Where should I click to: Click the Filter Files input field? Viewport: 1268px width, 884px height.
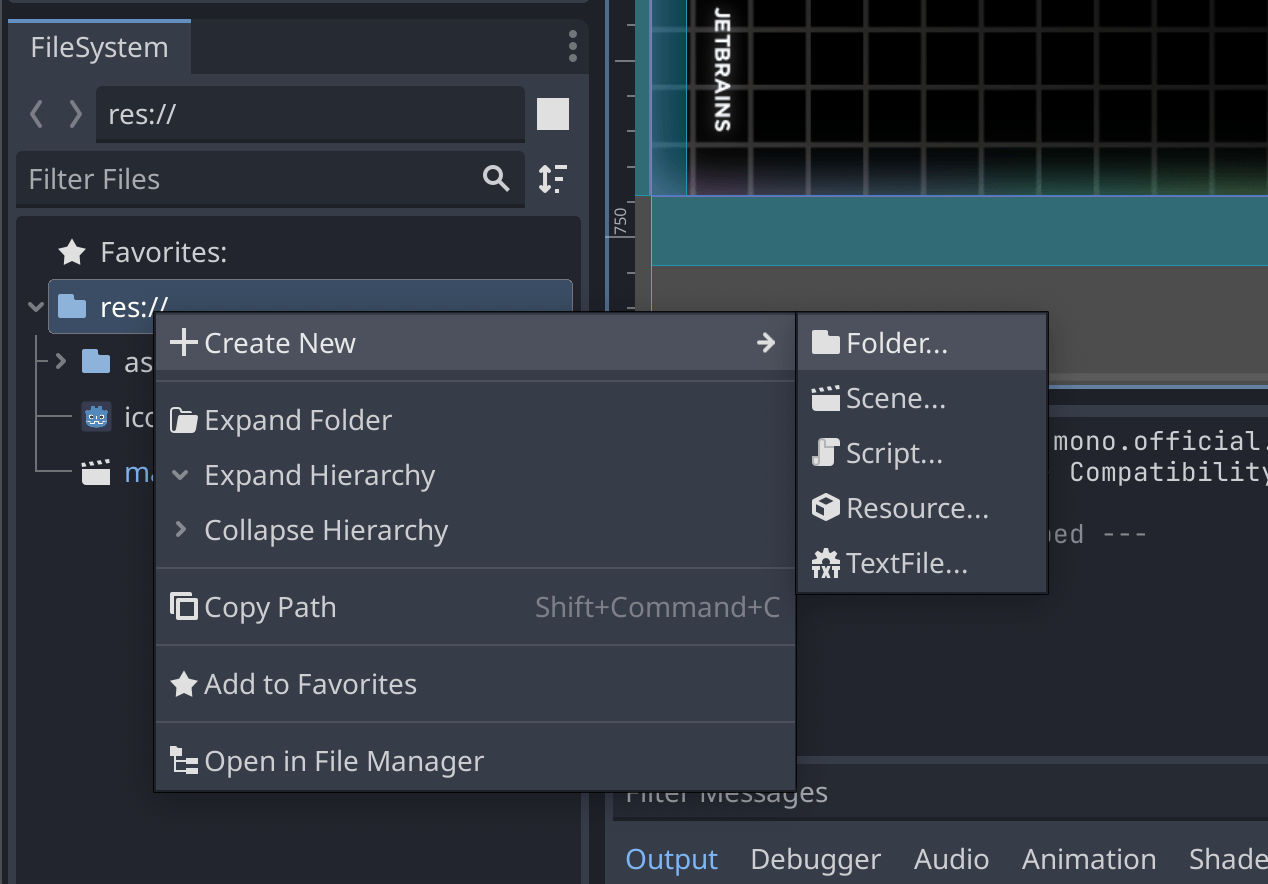point(250,179)
